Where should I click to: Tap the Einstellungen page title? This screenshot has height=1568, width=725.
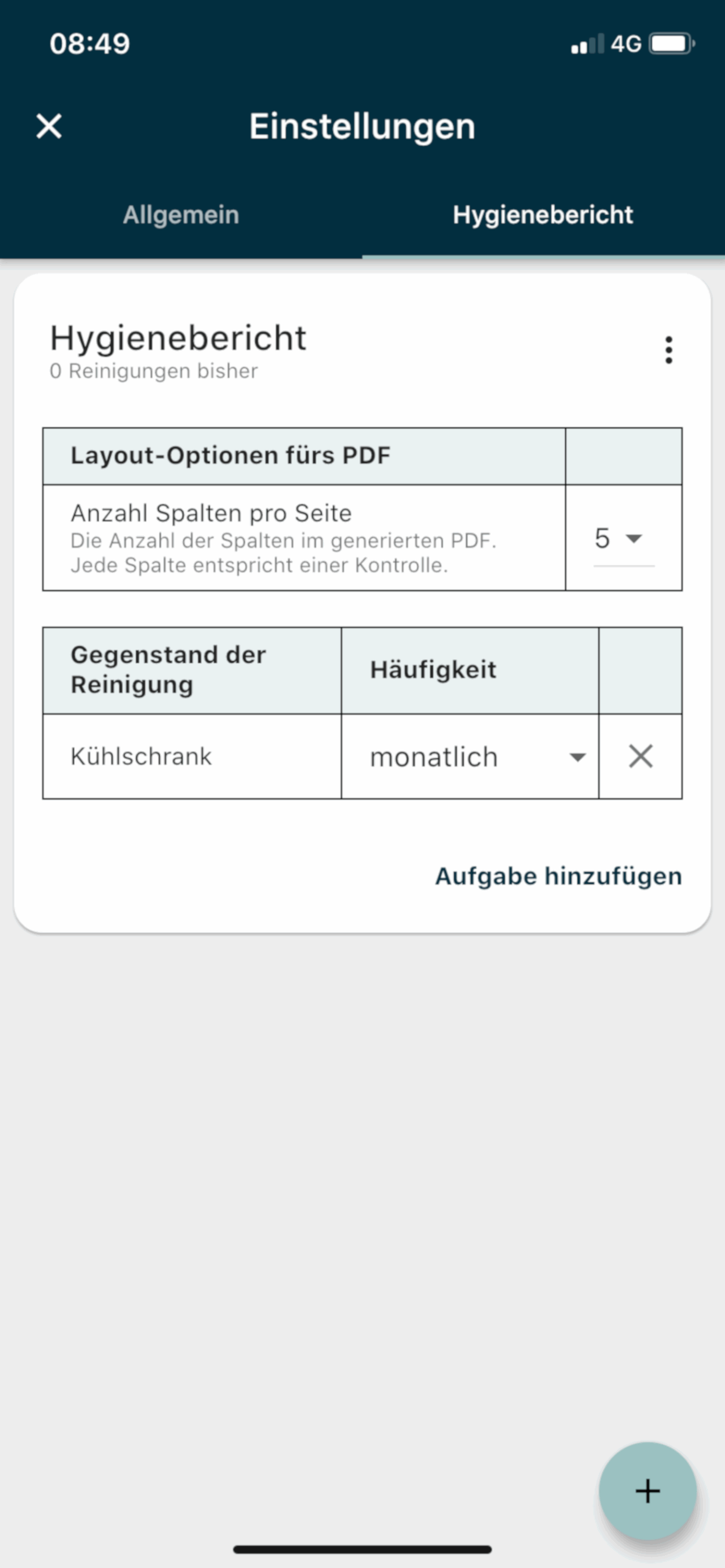pyautogui.click(x=362, y=126)
